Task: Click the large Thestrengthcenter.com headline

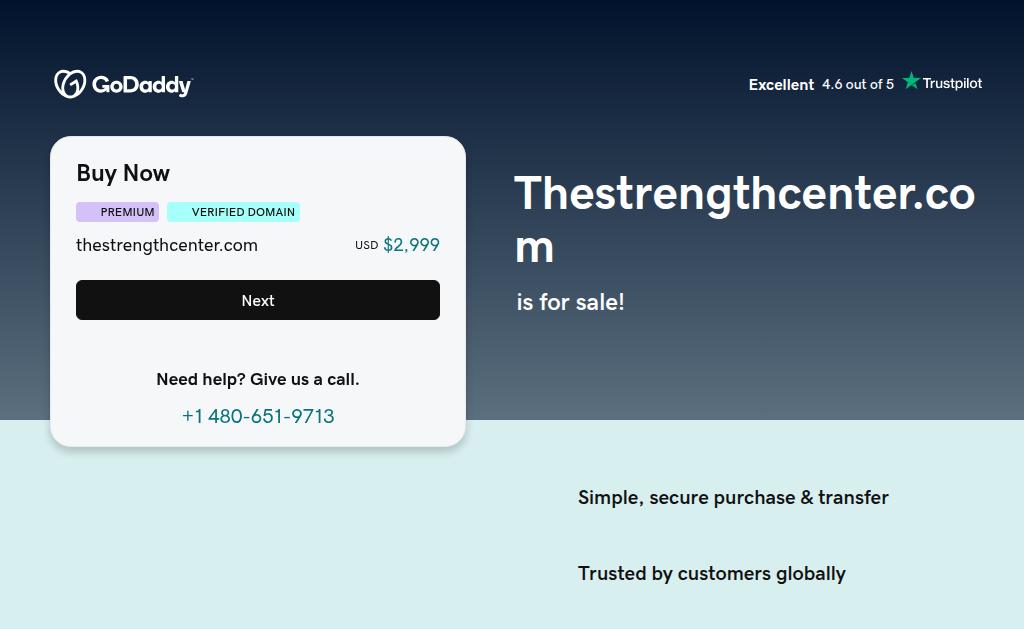Action: point(743,219)
